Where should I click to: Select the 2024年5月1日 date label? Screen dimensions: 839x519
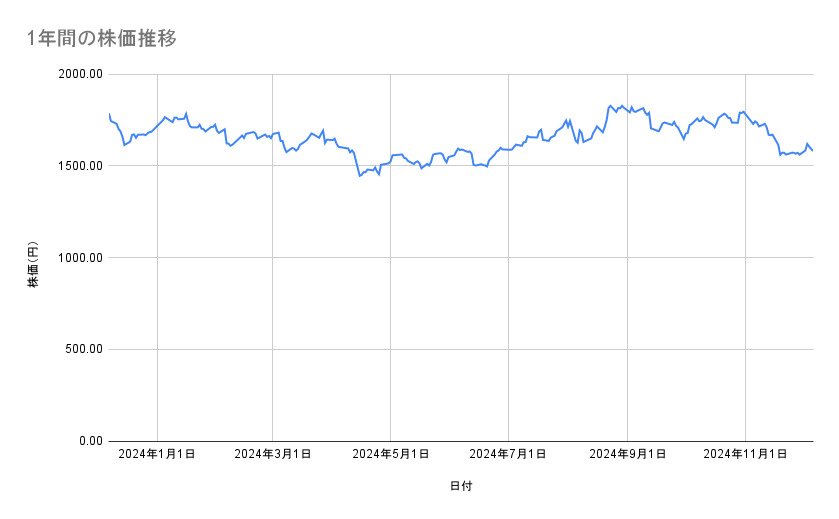tap(391, 454)
